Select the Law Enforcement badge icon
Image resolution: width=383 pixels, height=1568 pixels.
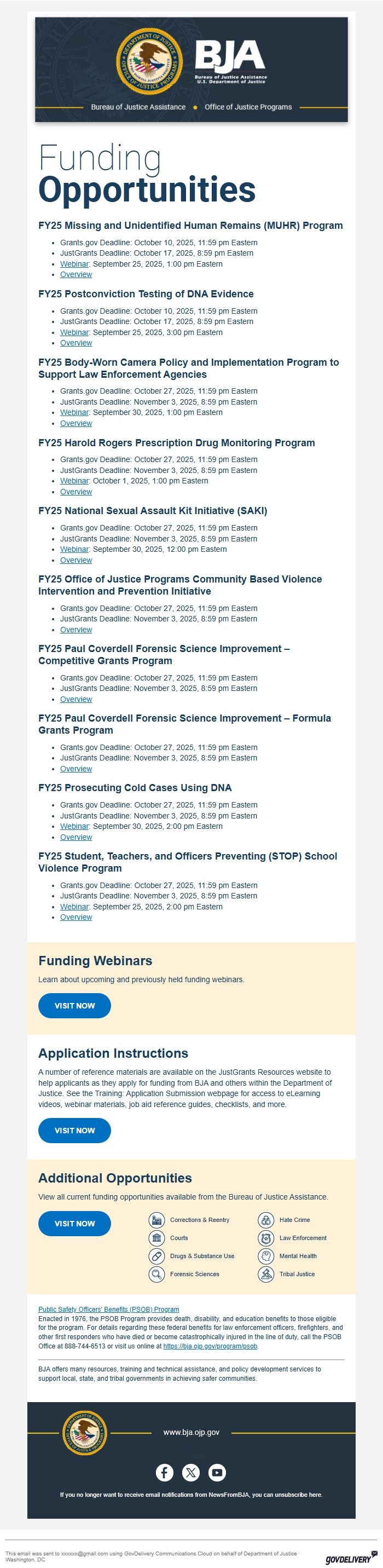[266, 1237]
